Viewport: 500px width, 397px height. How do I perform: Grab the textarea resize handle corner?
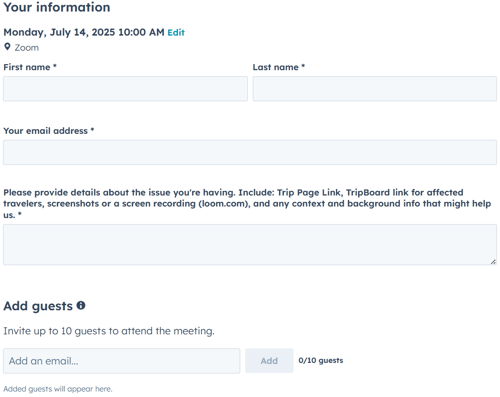493,262
